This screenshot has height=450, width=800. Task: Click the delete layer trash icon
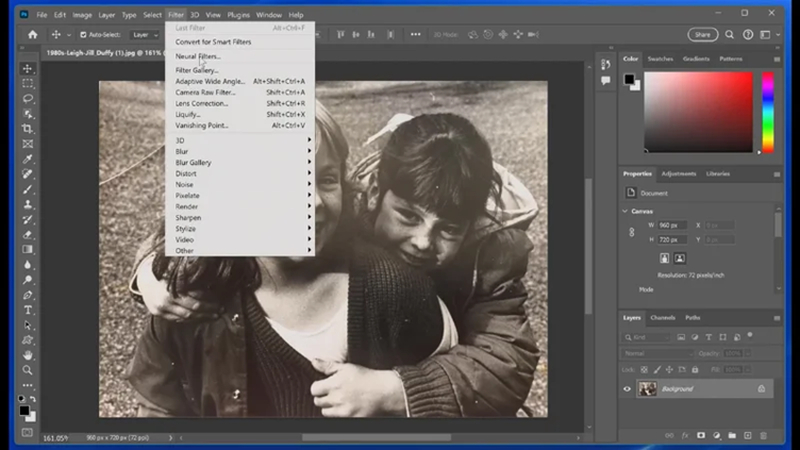[763, 435]
